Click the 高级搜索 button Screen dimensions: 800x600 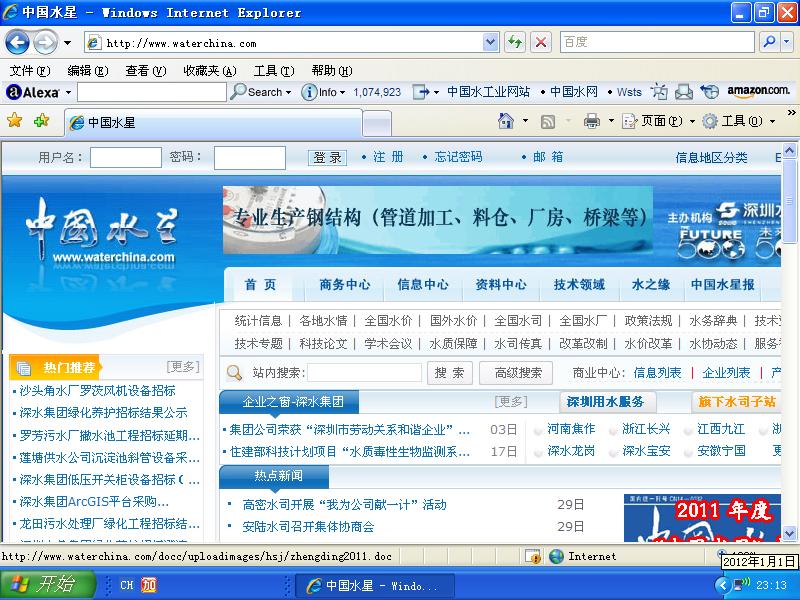(517, 373)
